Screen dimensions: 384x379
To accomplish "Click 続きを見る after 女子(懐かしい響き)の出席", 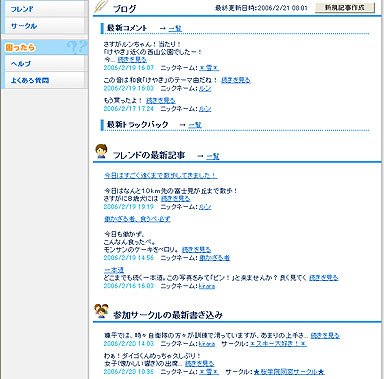I will (199, 364).
